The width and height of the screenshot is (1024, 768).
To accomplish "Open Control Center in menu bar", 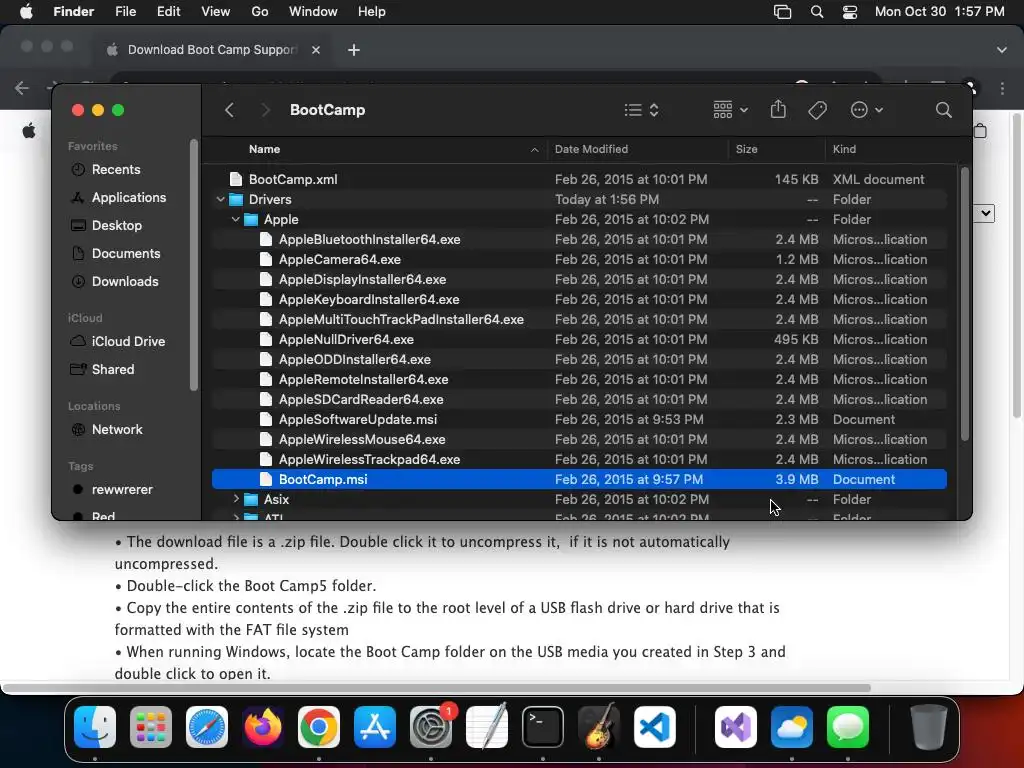I will (x=850, y=12).
